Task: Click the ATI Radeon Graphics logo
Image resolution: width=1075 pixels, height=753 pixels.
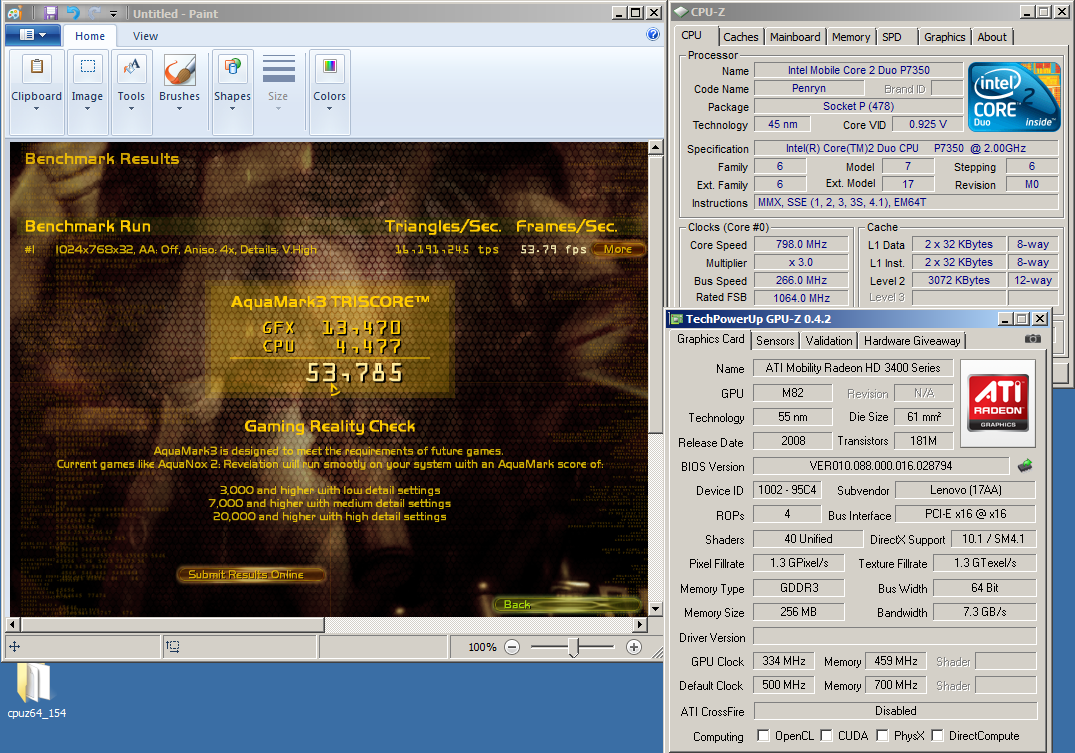Action: click(998, 403)
